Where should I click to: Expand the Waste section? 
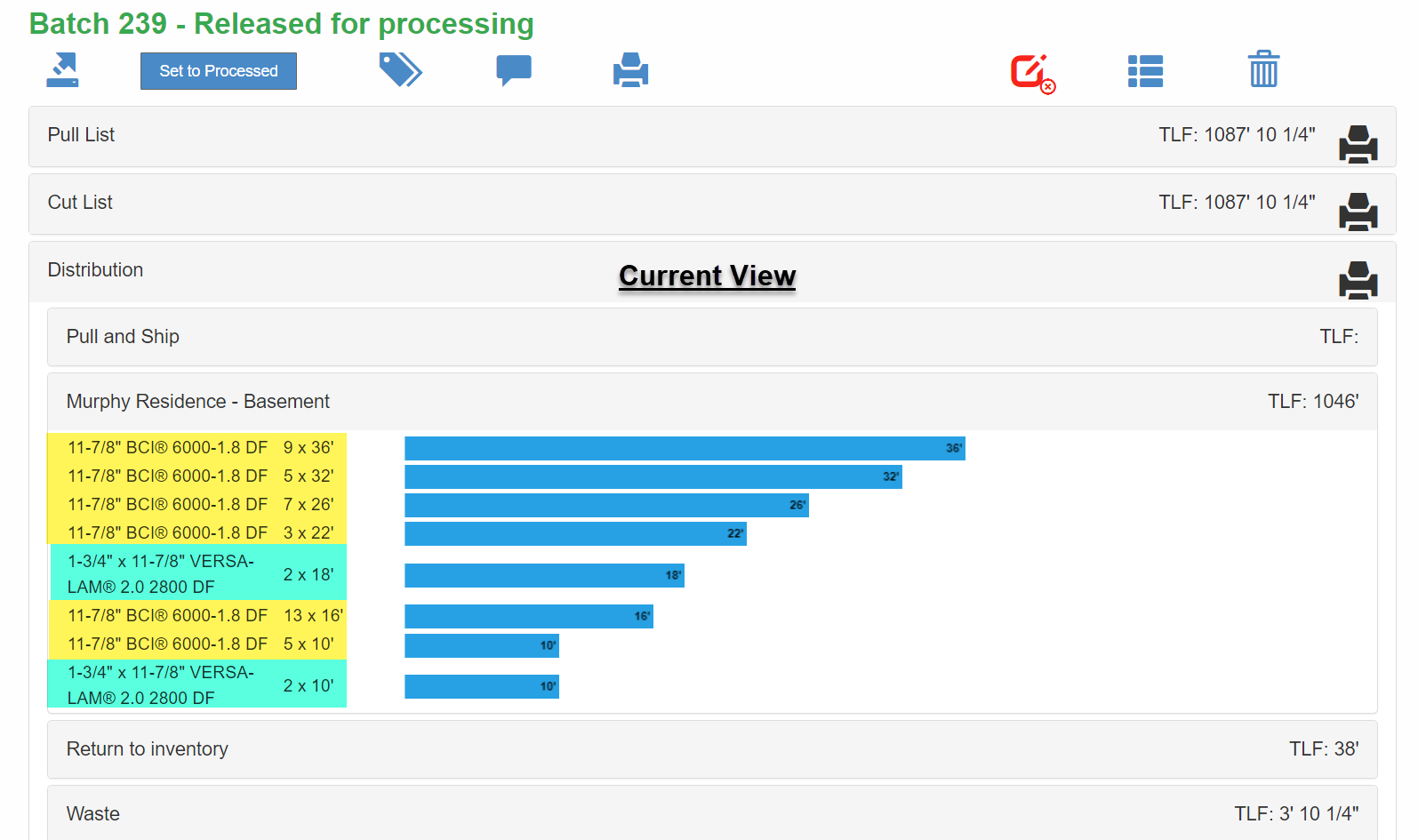pos(712,813)
